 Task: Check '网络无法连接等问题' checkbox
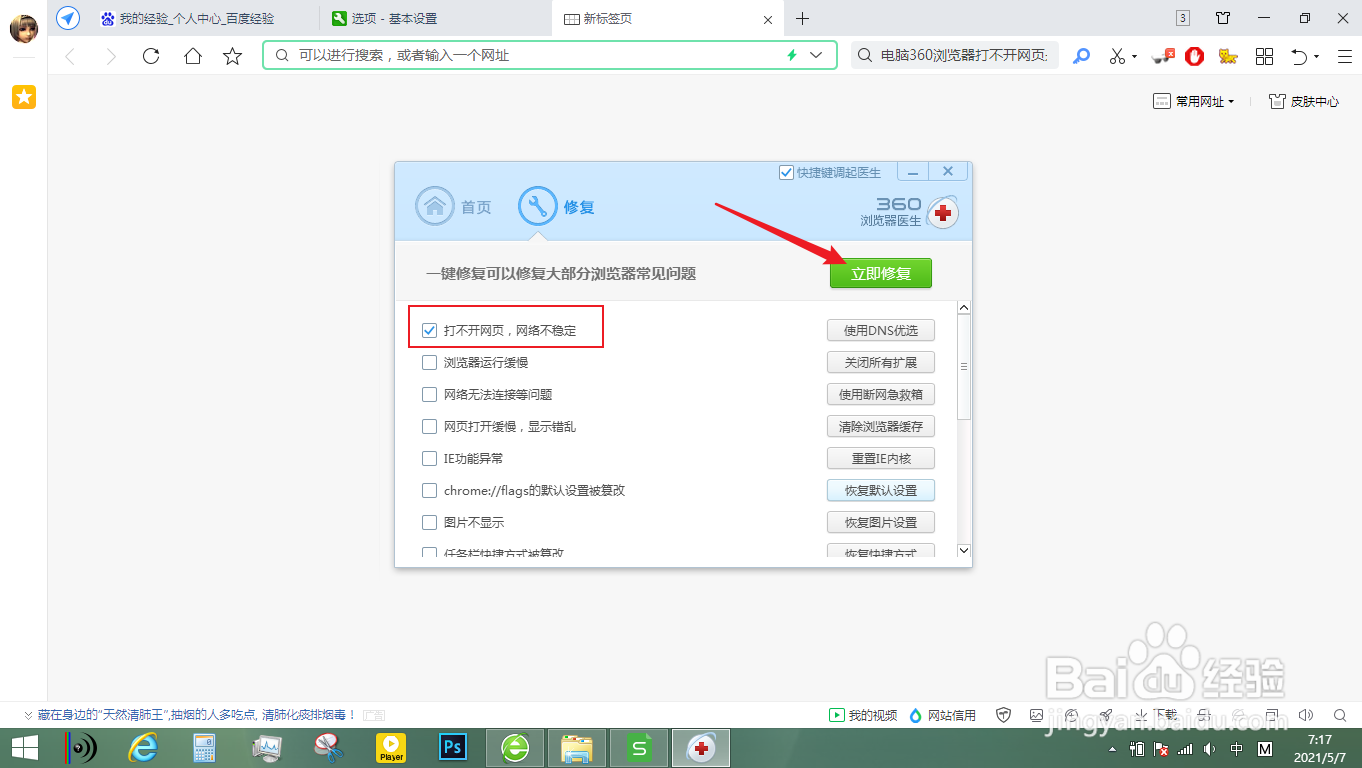430,394
